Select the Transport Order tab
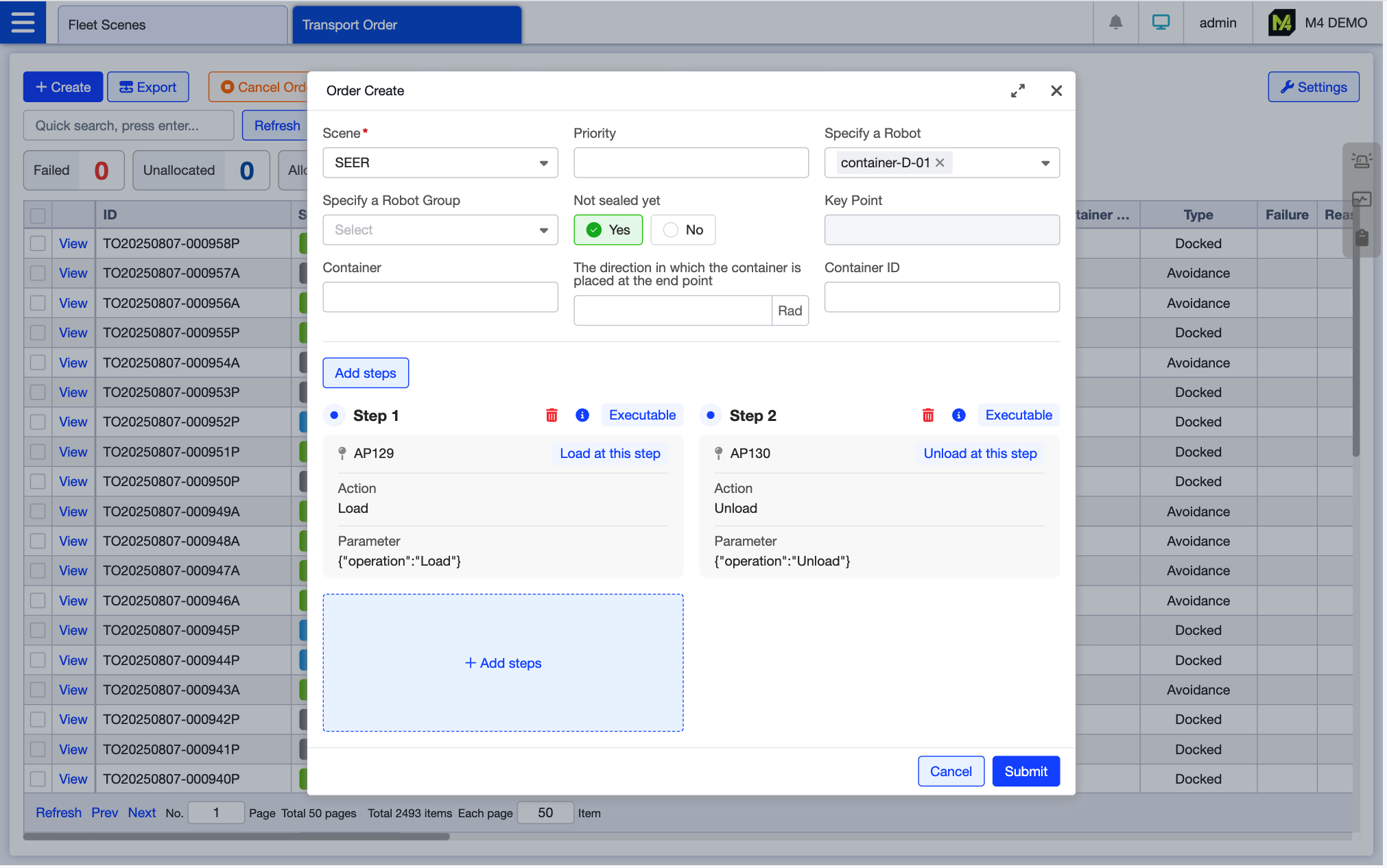 coord(406,25)
